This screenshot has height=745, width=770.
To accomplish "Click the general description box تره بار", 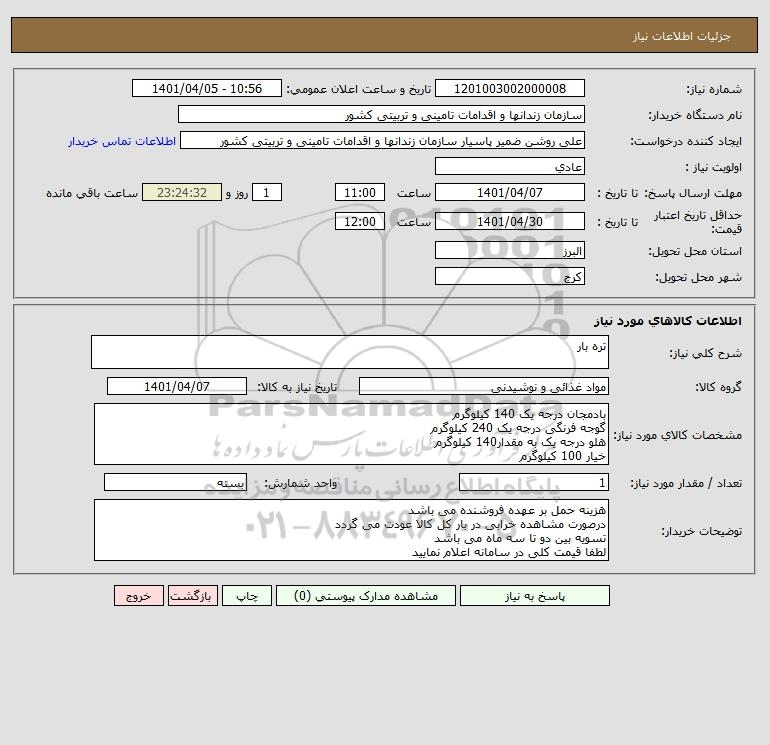I will (x=350, y=352).
